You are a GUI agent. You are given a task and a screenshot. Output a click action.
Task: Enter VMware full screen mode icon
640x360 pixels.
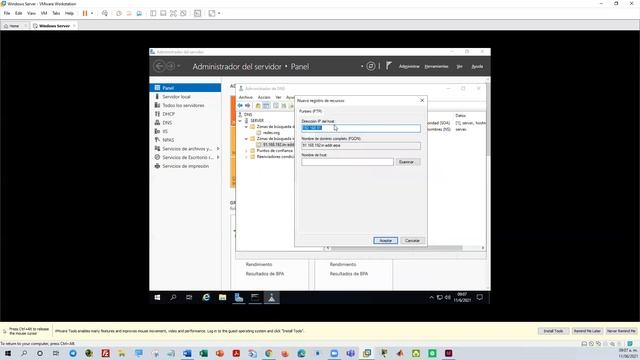(x=173, y=13)
